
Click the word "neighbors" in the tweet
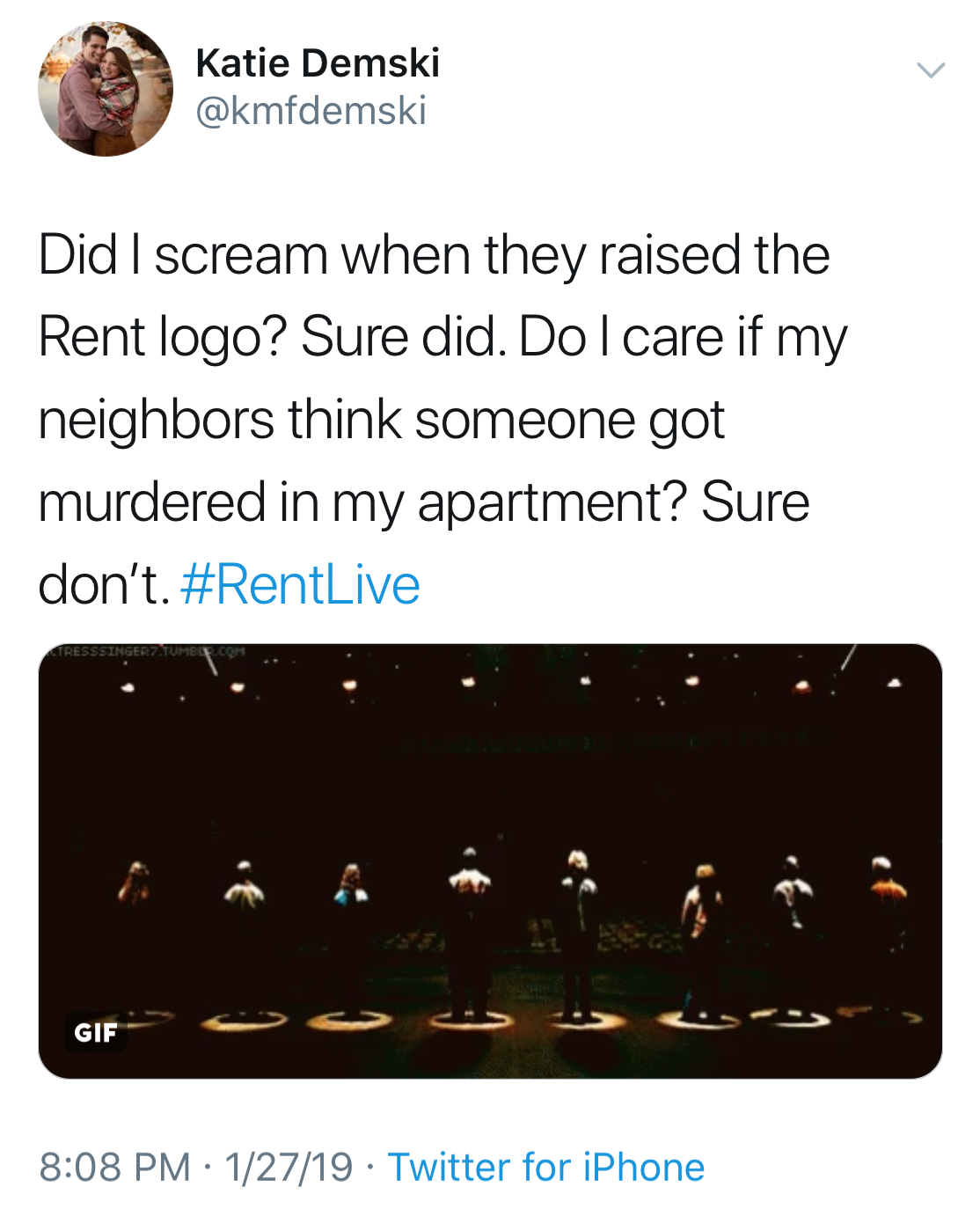coord(157,420)
